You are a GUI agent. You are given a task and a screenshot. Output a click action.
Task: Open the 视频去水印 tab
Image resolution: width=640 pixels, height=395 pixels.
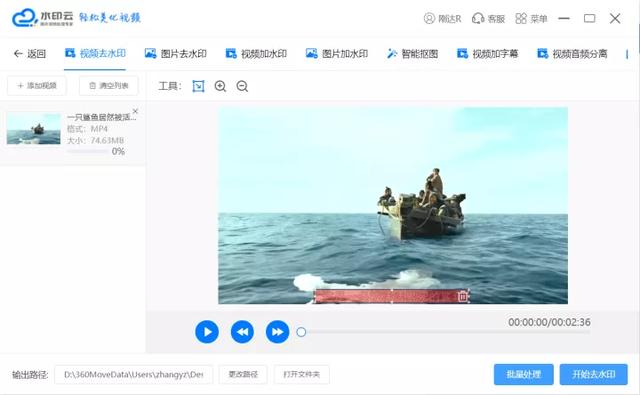click(x=95, y=53)
